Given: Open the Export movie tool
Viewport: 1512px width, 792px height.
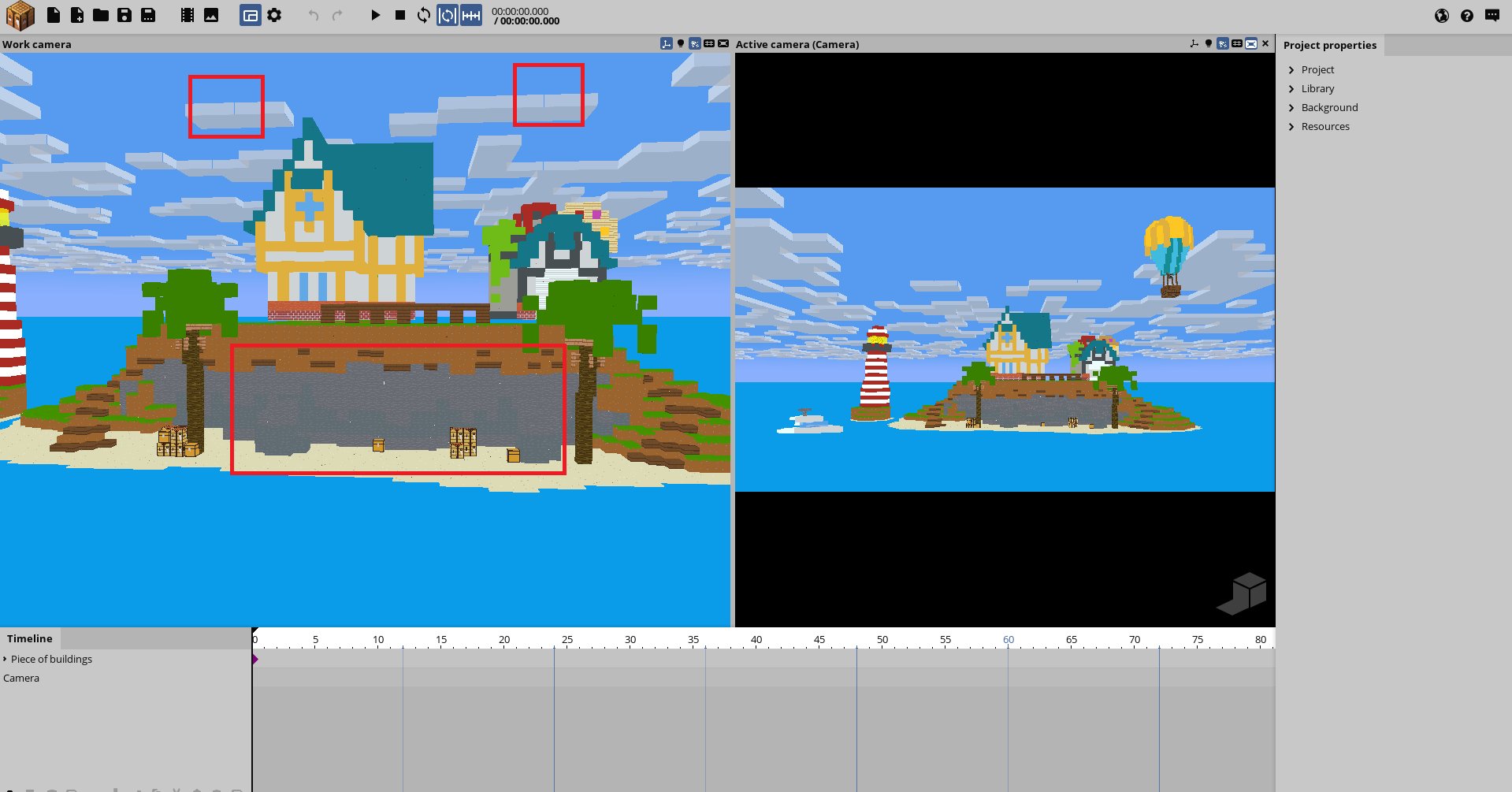Looking at the screenshot, I should pyautogui.click(x=187, y=15).
